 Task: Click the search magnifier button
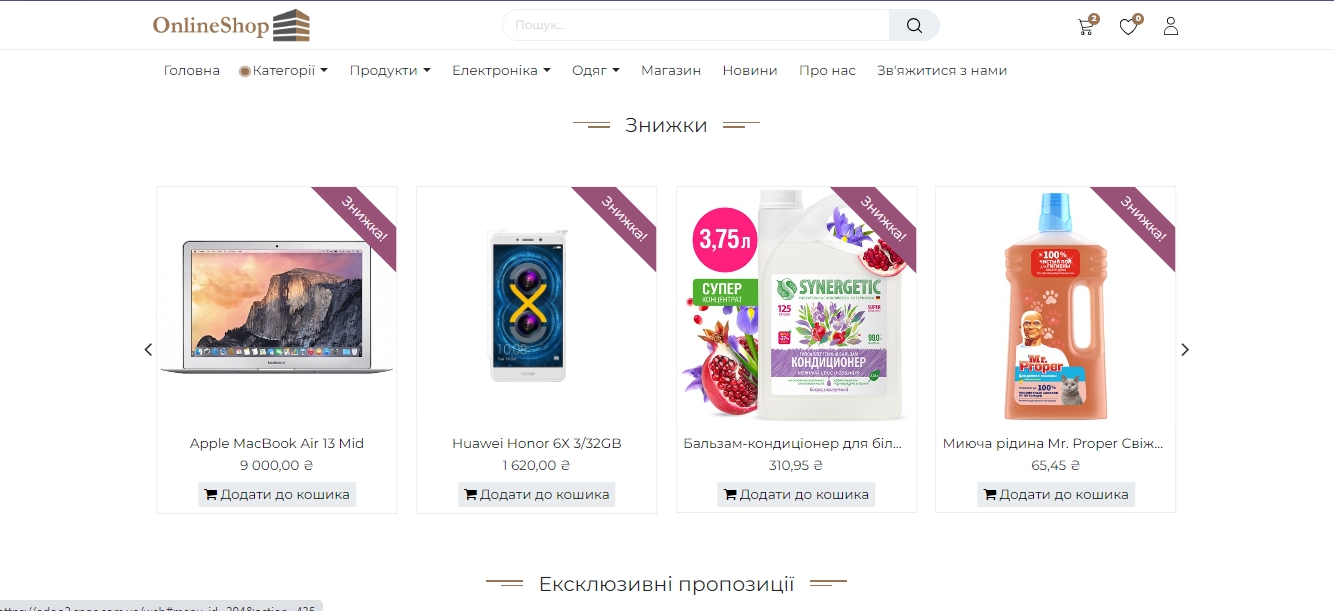(x=914, y=25)
